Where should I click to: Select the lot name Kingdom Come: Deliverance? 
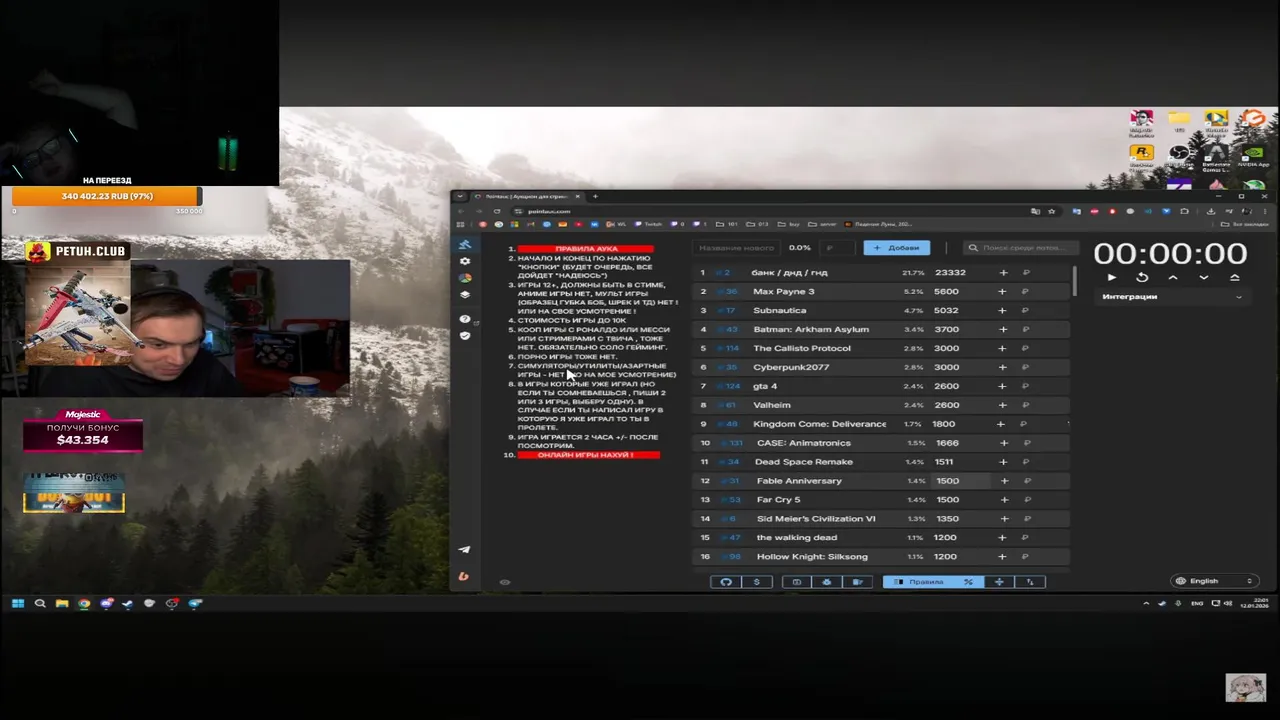click(x=819, y=424)
